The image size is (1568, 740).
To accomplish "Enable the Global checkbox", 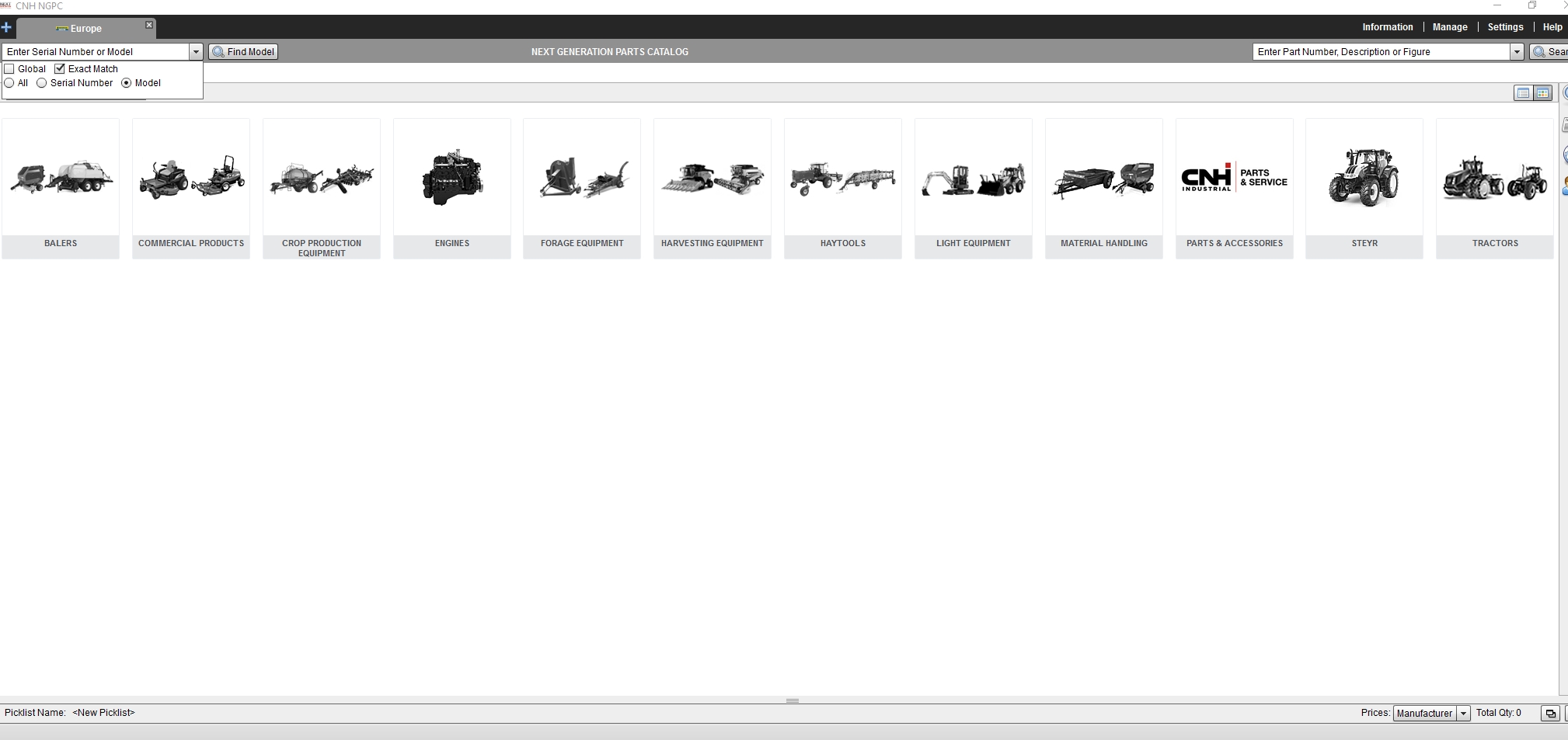I will coord(9,69).
